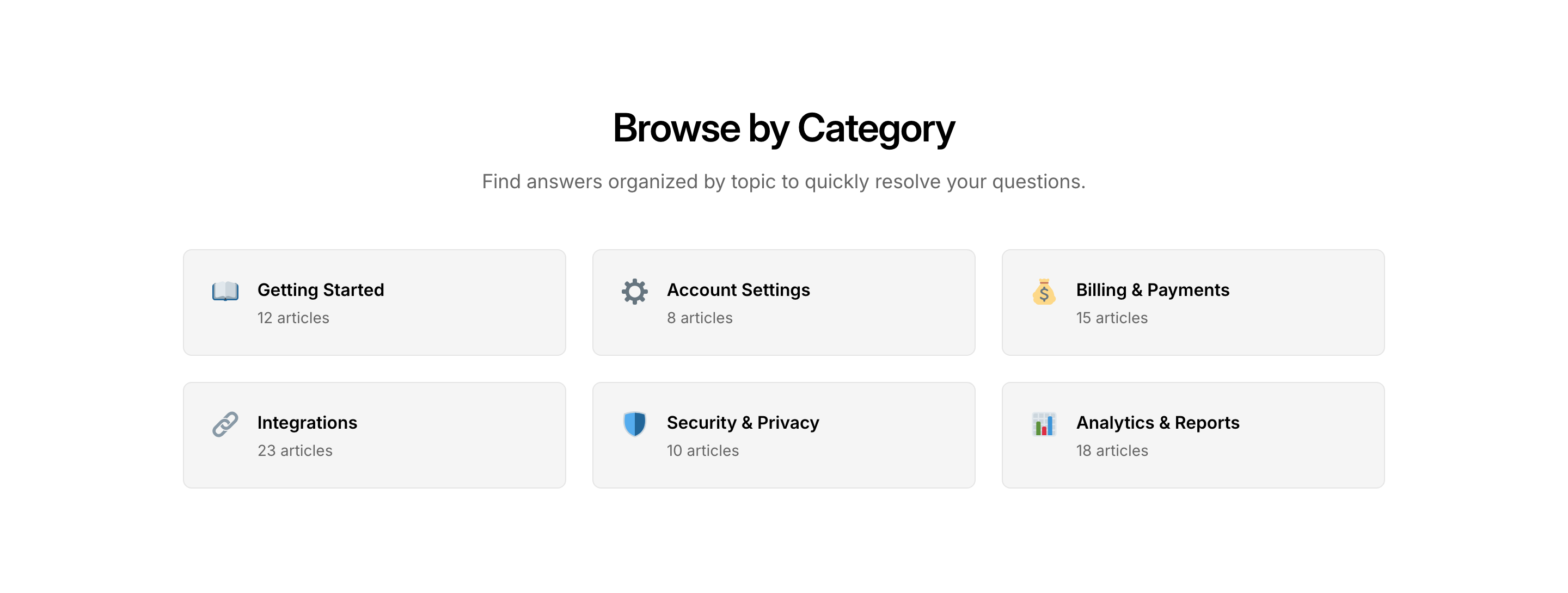
Task: Open the Security & Privacy title
Action: 743,423
